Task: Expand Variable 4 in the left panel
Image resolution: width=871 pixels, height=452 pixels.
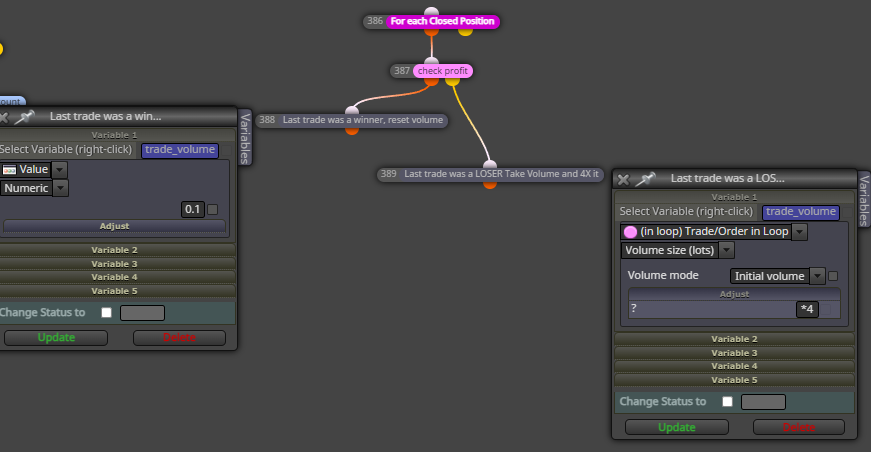Action: (x=114, y=277)
